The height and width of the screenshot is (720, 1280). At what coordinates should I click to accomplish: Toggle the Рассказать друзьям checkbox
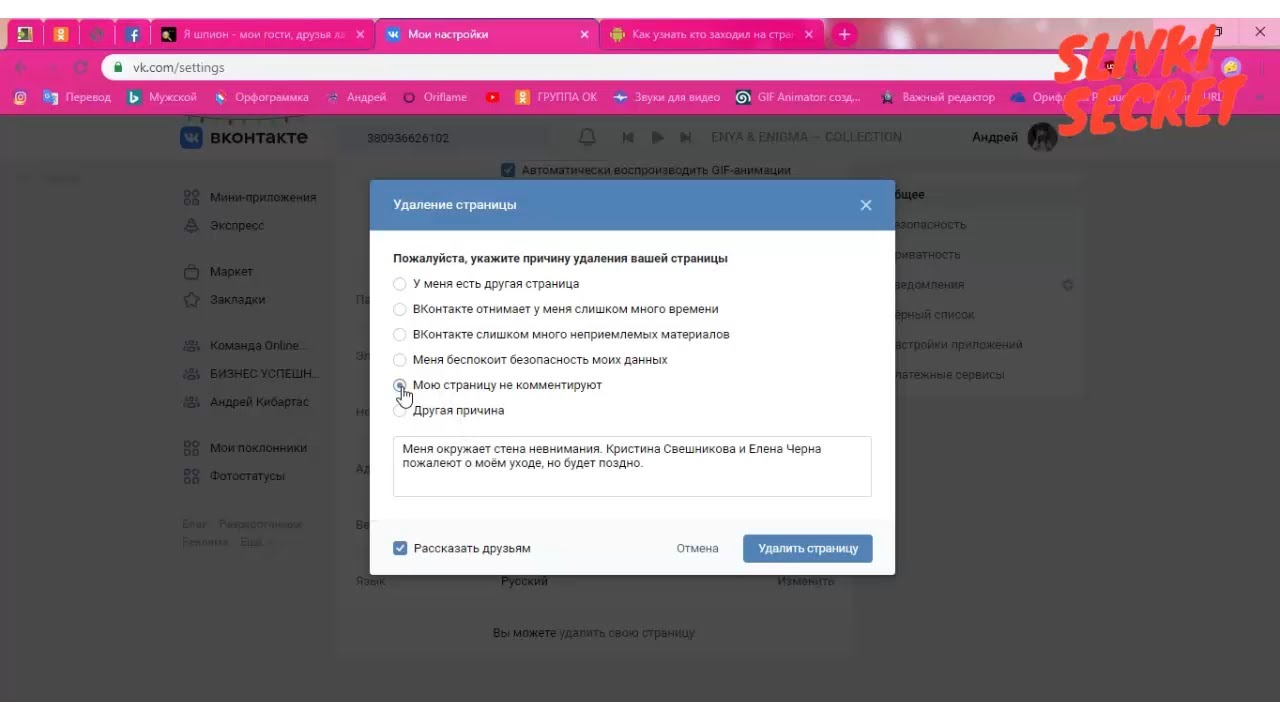(400, 548)
